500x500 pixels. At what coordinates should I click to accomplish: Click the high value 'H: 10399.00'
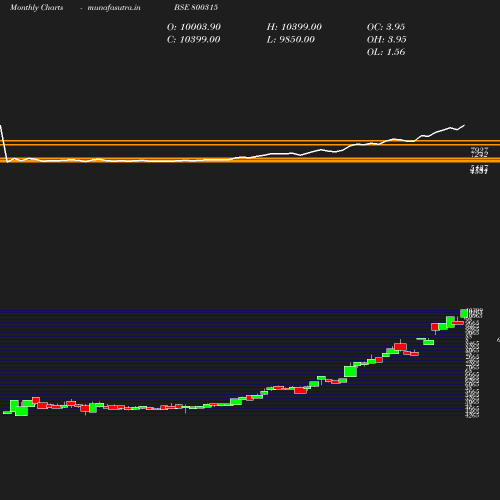(x=294, y=27)
